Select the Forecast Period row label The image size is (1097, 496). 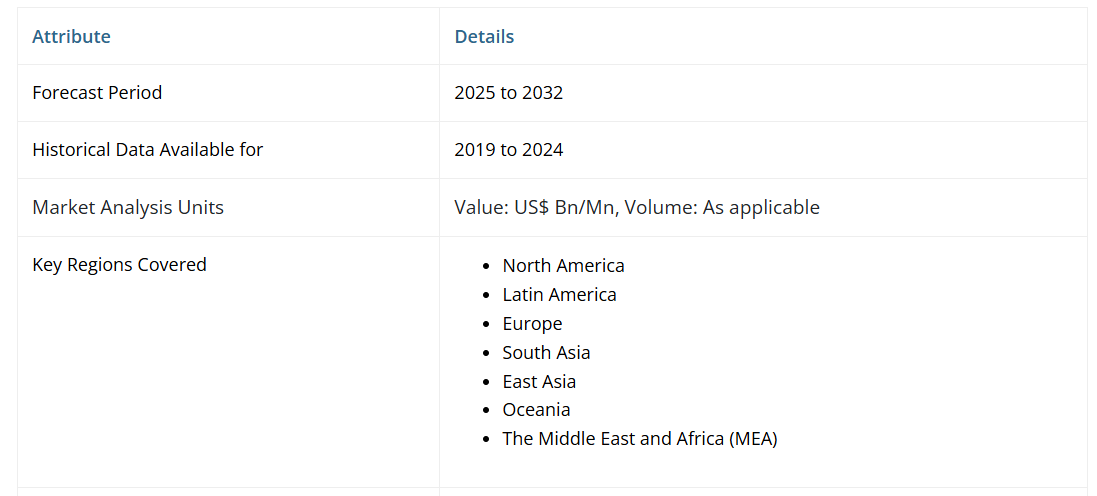tap(97, 93)
